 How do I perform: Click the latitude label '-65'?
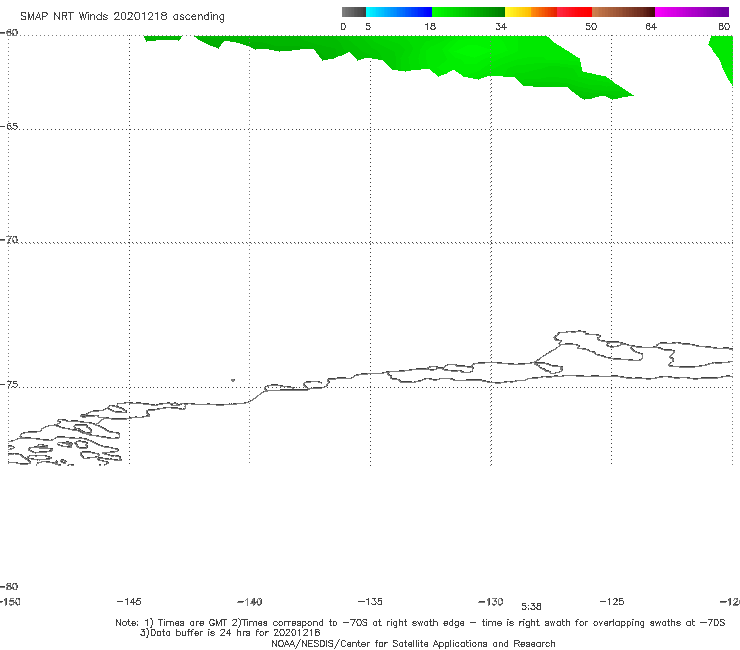pos(9,127)
